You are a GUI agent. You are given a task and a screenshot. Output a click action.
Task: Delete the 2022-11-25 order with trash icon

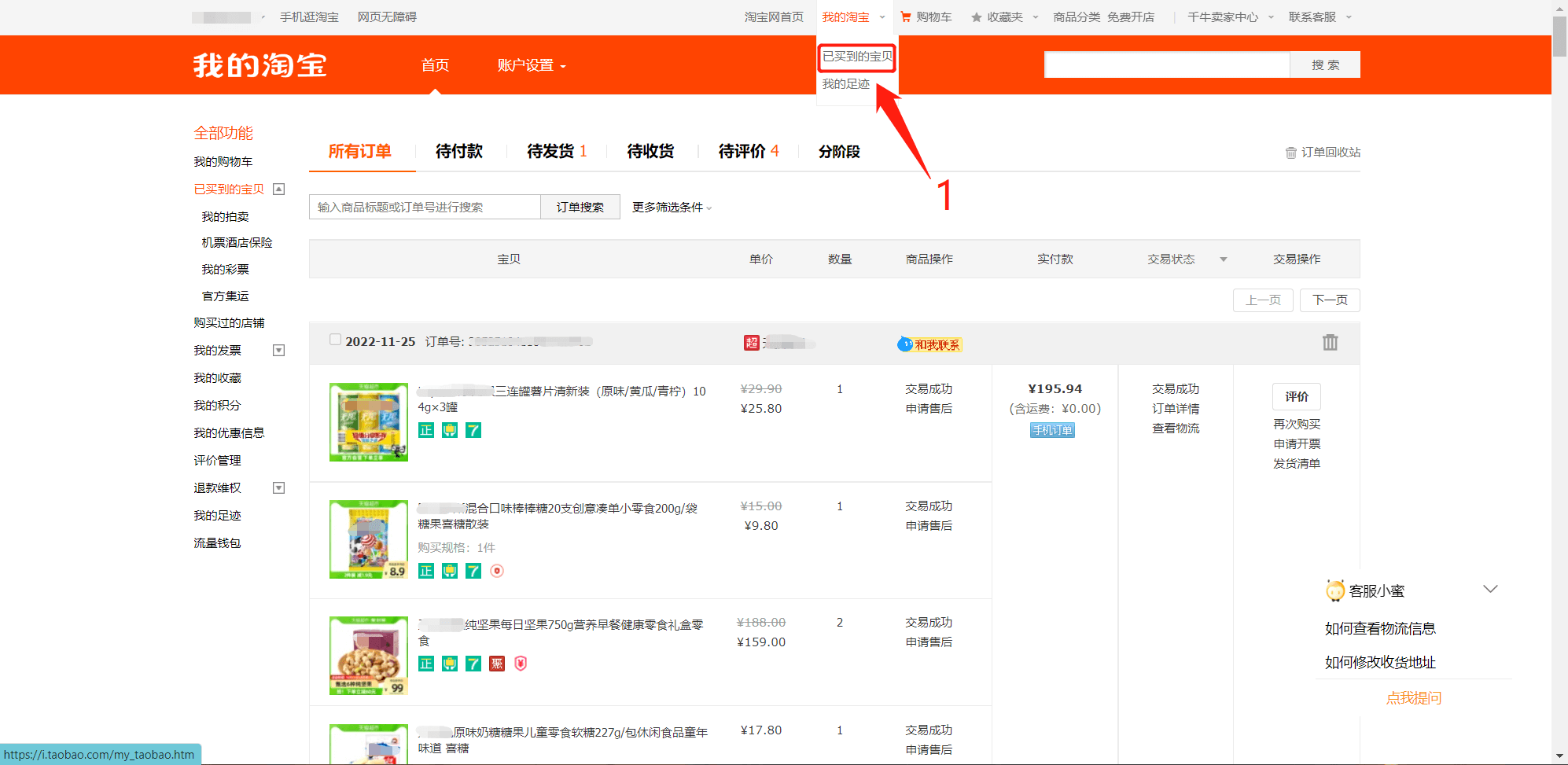click(1330, 342)
